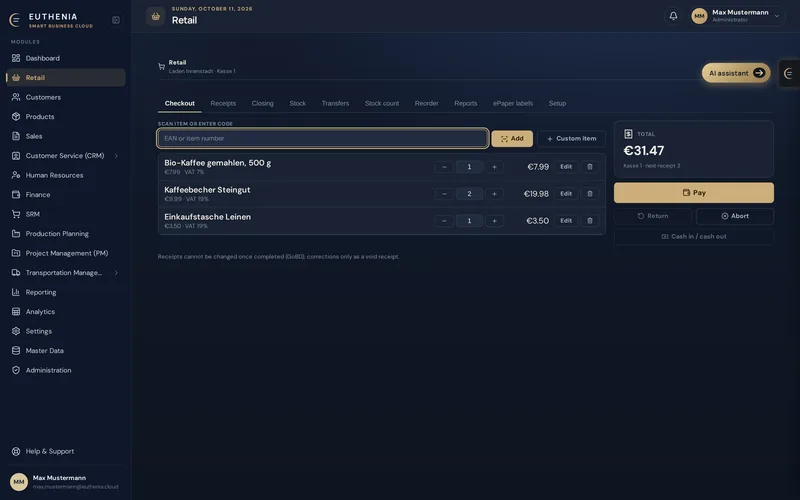Viewport: 800px width, 500px height.
Task: Add a Custom item
Action: pyautogui.click(x=571, y=139)
